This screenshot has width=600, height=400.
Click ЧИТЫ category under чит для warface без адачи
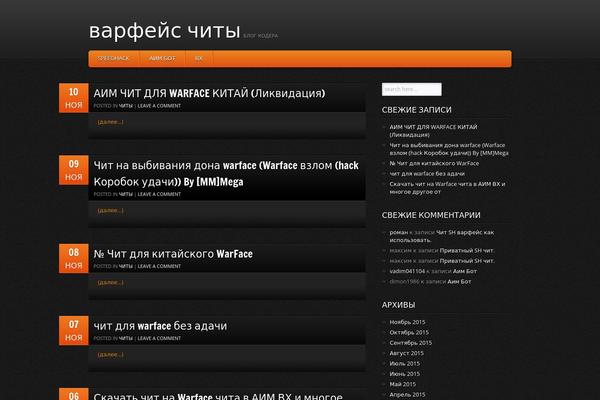126,338
